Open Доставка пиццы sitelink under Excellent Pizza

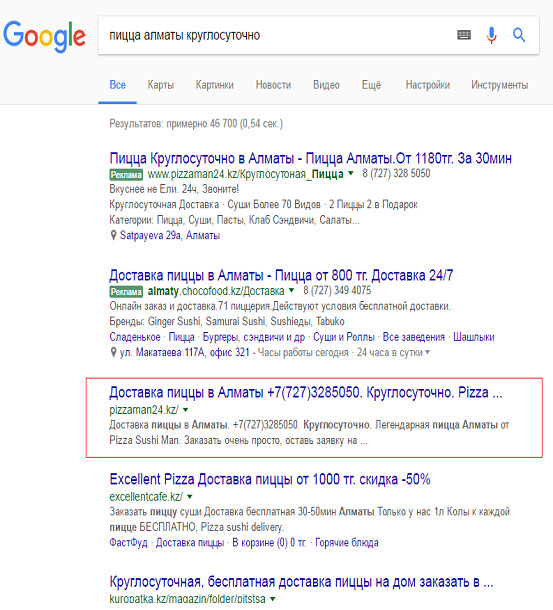[190, 542]
